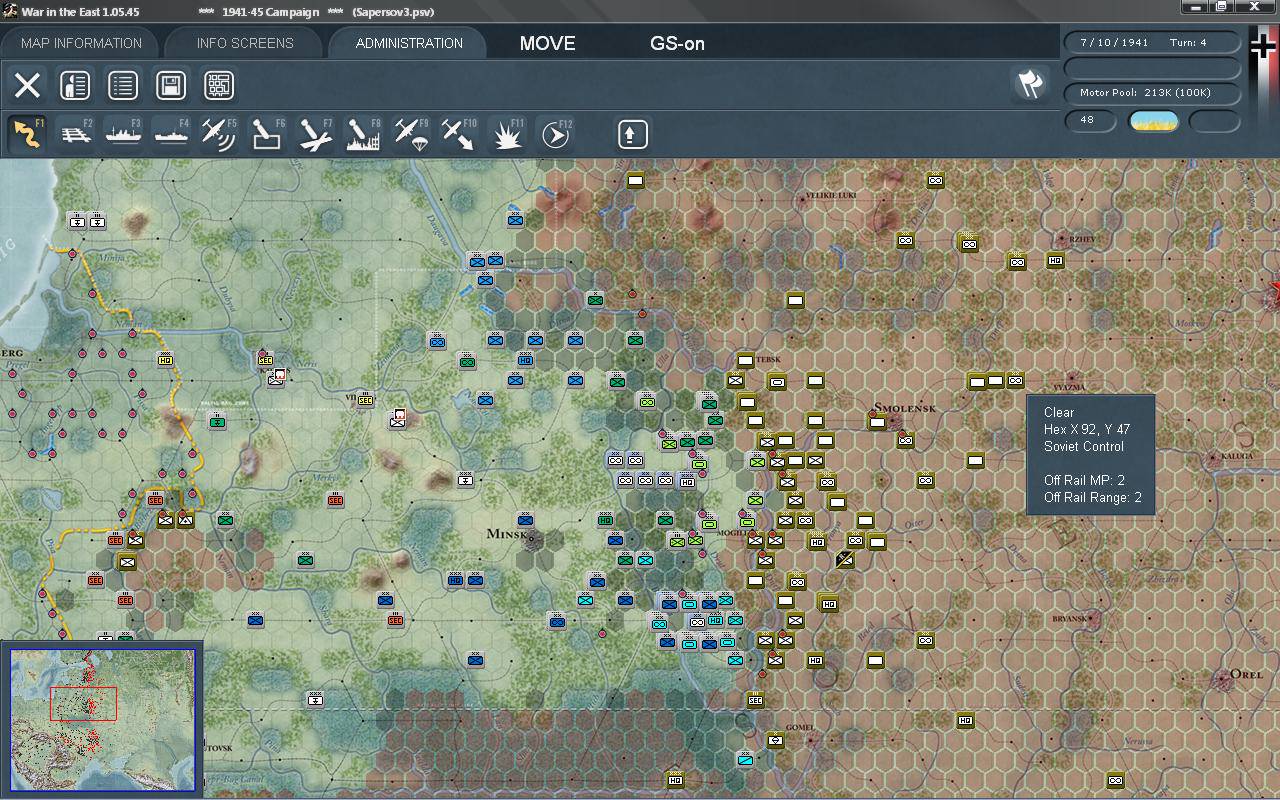Click the Bryansk city label on the map

(1068, 619)
